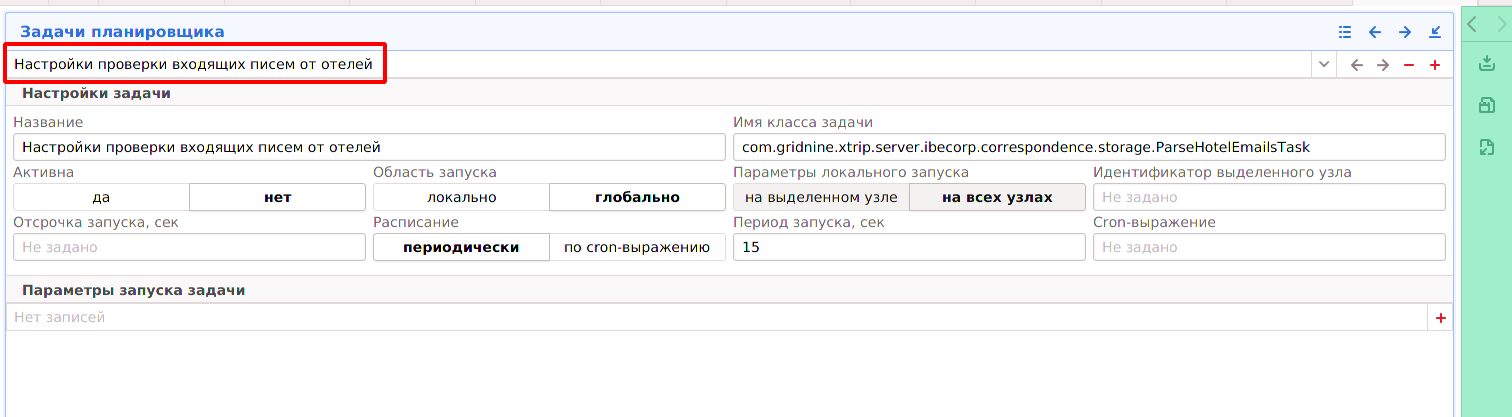
Task: Add a launch parameter with red plus
Action: 1441,318
